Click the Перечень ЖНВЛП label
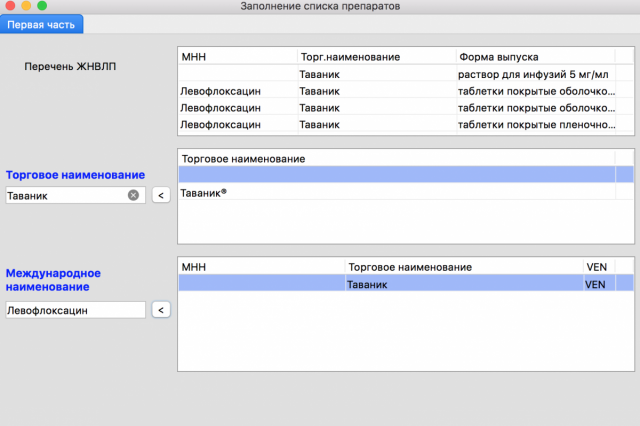 (x=70, y=66)
